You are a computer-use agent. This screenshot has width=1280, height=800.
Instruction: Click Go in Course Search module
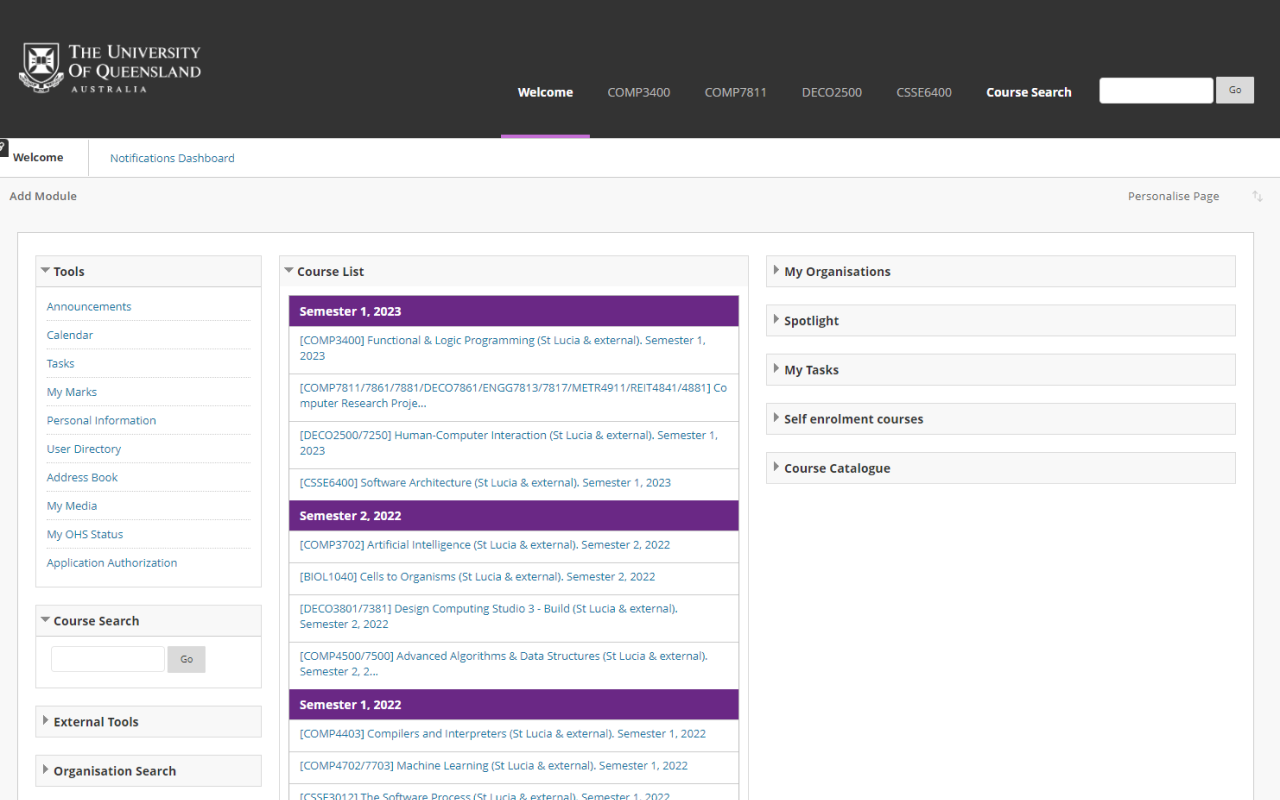186,659
